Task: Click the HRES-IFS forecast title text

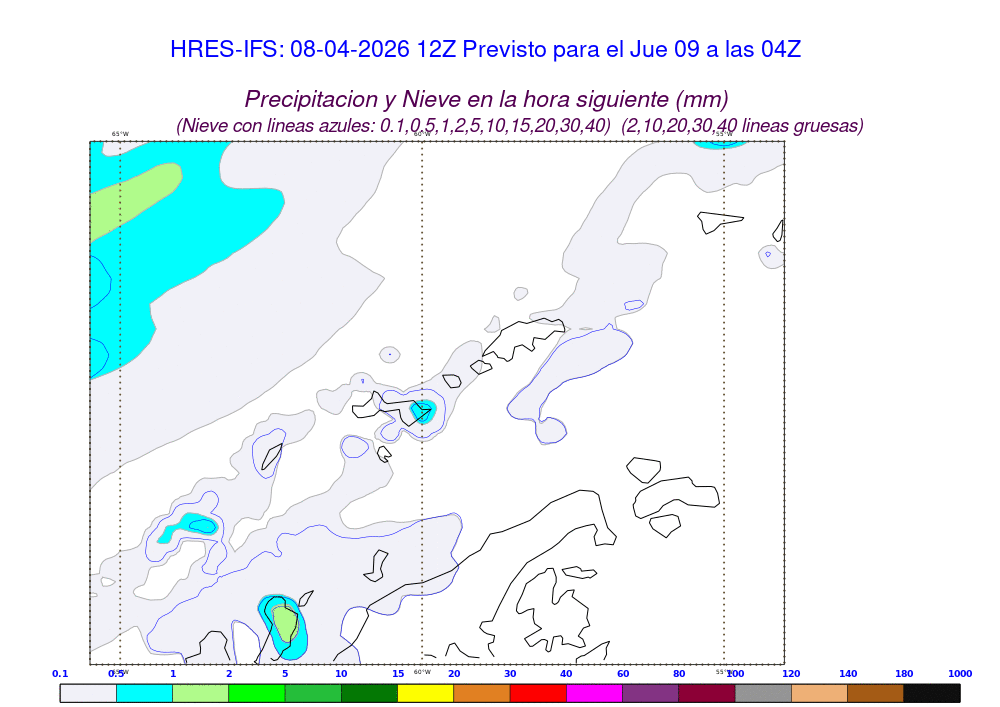Action: coord(485,50)
